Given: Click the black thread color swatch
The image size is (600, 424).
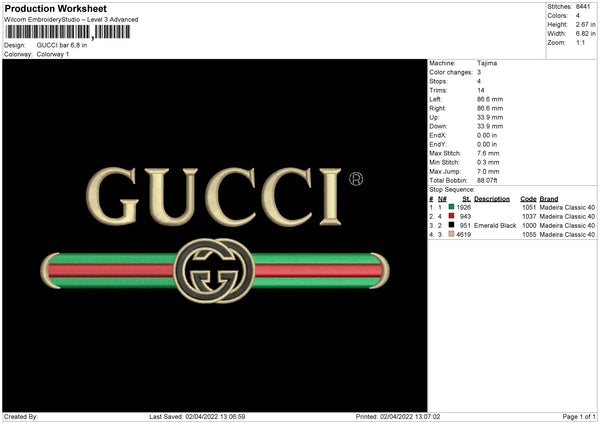Looking at the screenshot, I should [x=451, y=225].
